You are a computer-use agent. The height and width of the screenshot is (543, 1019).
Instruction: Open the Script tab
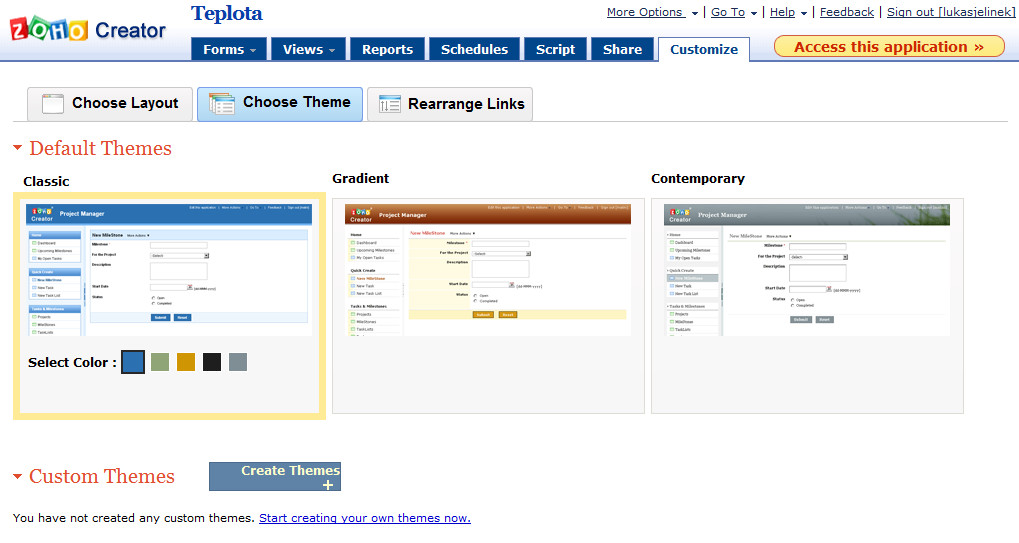pyautogui.click(x=555, y=49)
